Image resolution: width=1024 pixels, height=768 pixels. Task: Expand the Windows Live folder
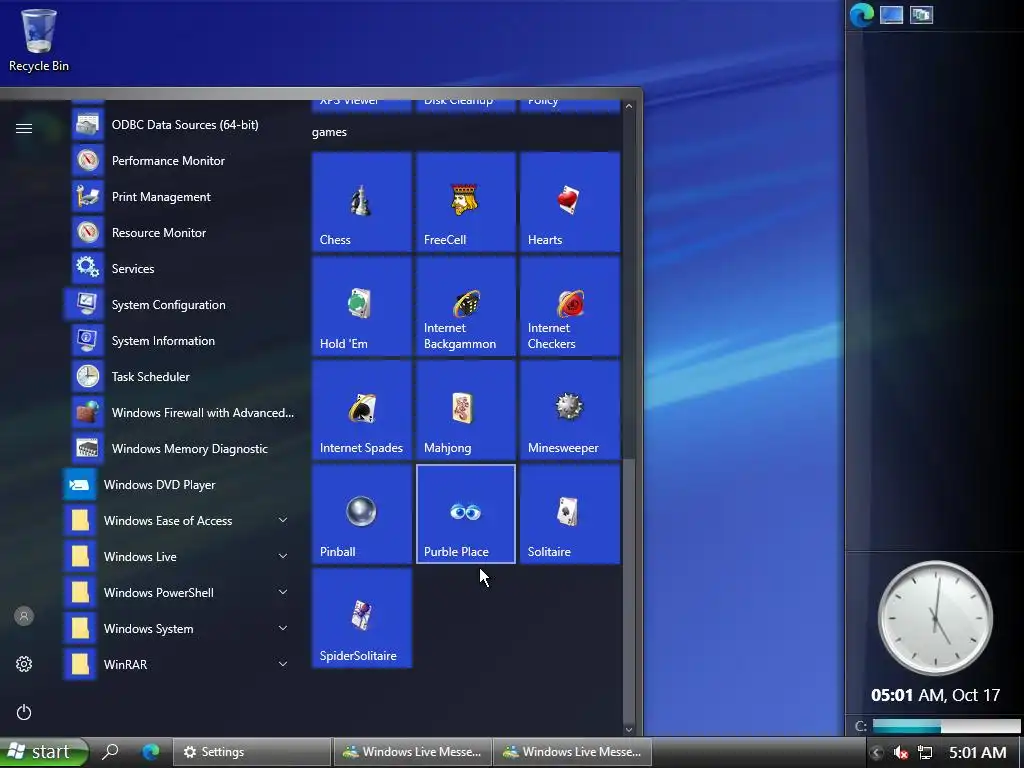[x=180, y=556]
